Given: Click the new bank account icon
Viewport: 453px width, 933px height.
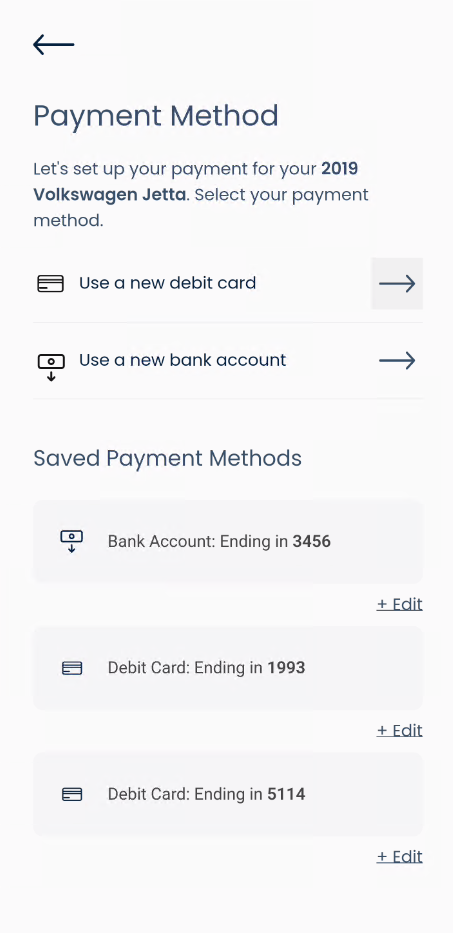Looking at the screenshot, I should (x=51, y=367).
